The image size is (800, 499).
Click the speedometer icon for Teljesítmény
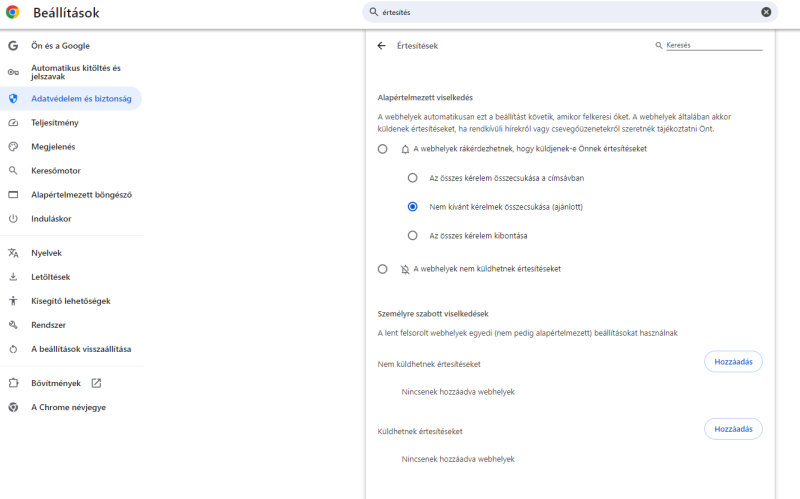click(13, 122)
